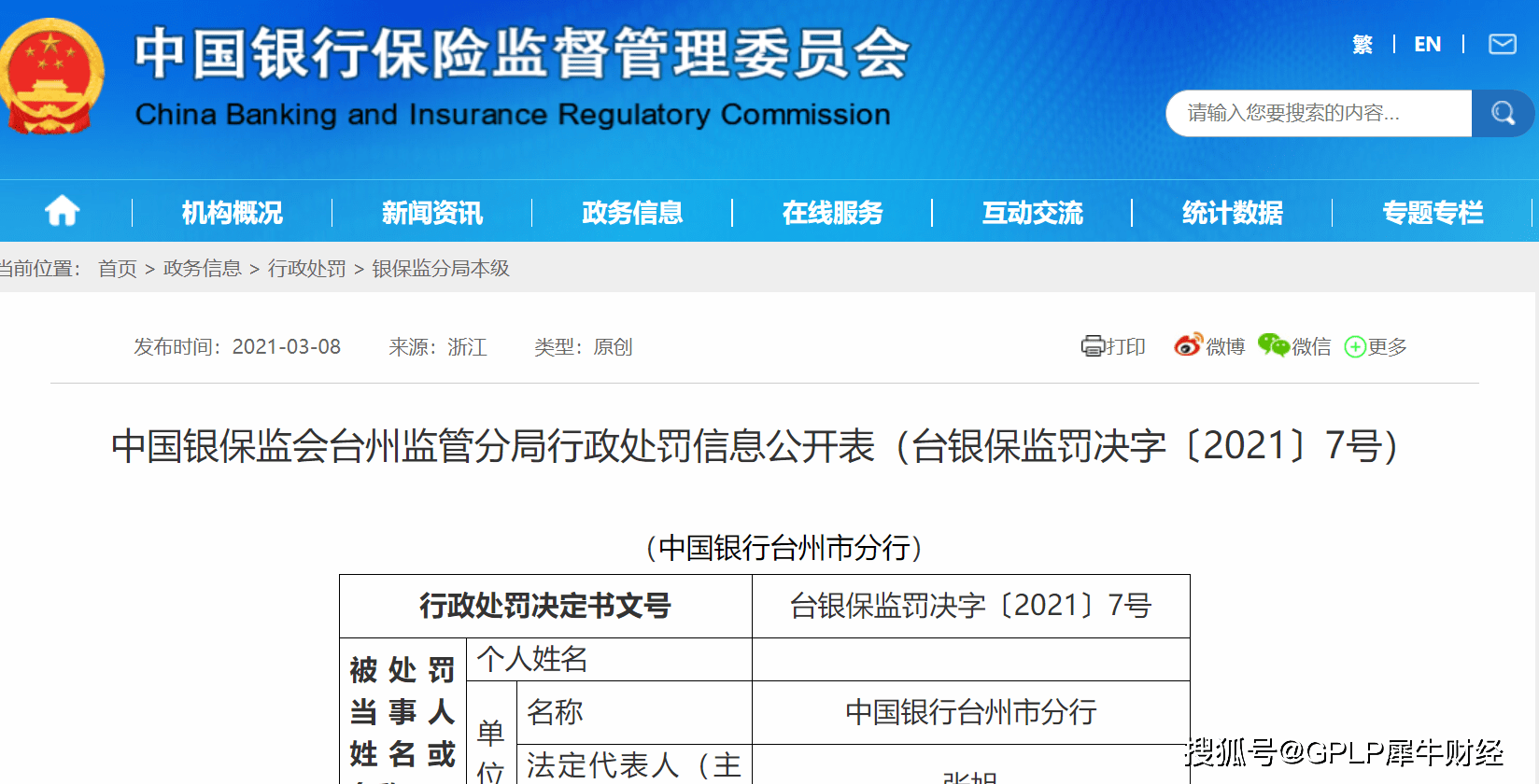Open the 统计数据 menu
1539x784 pixels.
pos(1233,213)
